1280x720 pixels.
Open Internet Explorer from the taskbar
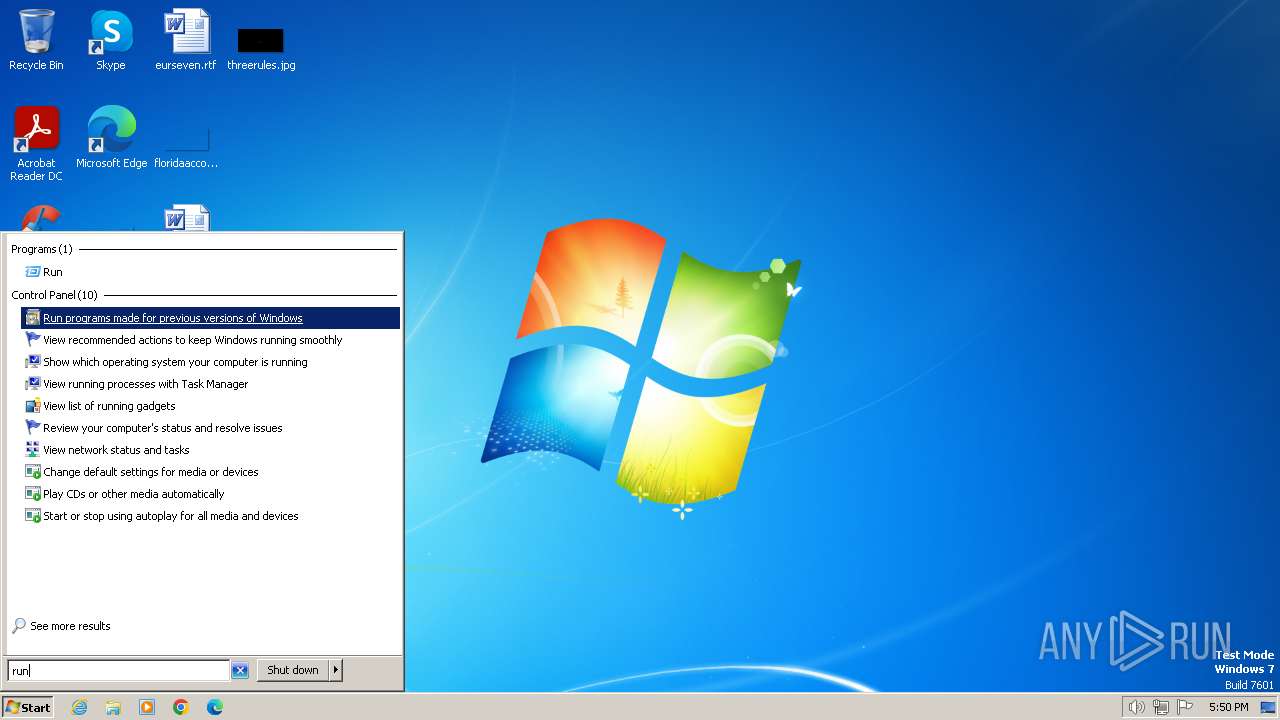click(x=79, y=707)
